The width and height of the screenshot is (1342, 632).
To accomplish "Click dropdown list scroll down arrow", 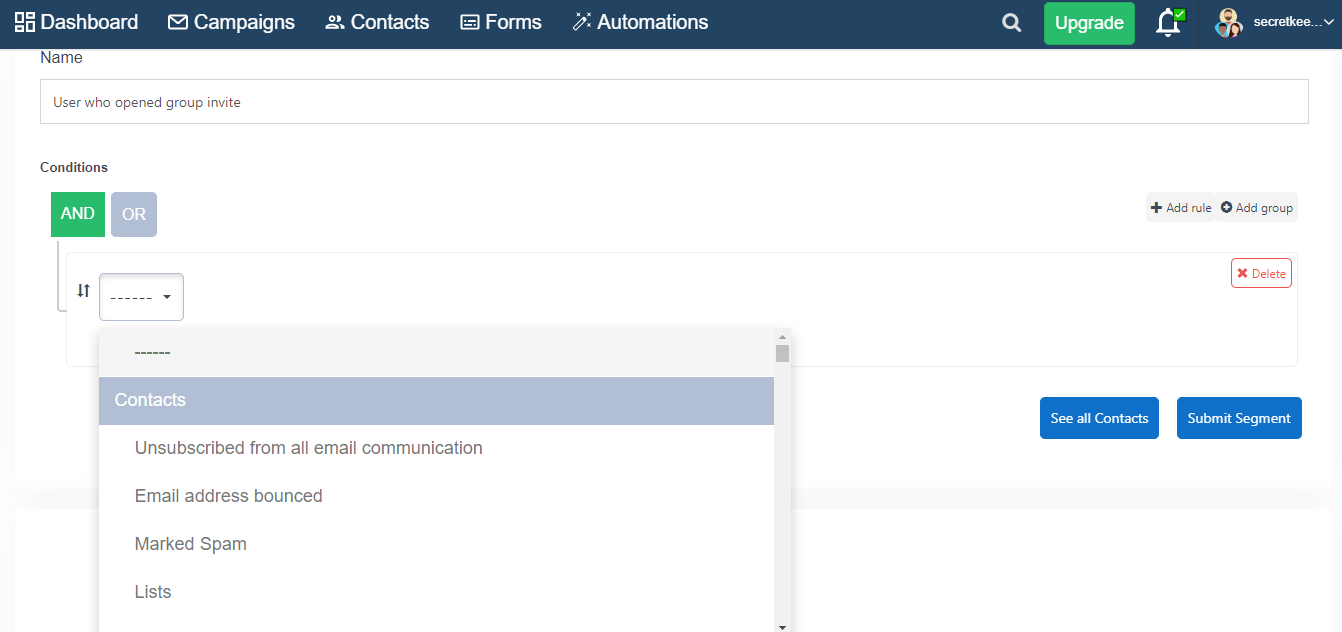I will pyautogui.click(x=783, y=626).
